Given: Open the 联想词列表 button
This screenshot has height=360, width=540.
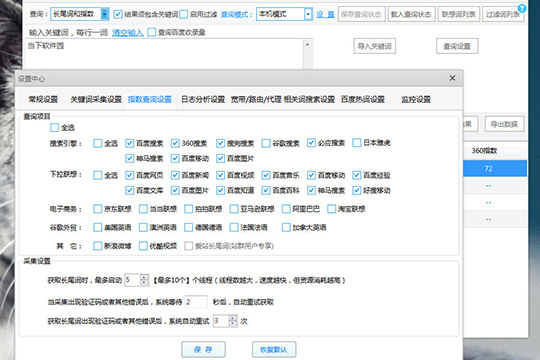Looking at the screenshot, I should pyautogui.click(x=458, y=14).
